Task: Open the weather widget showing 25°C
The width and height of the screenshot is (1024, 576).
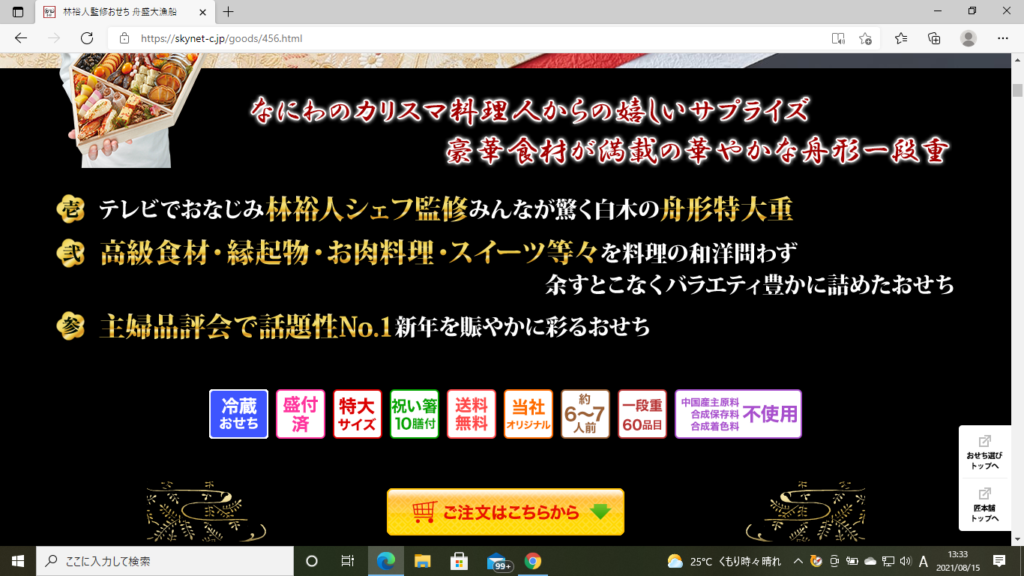Action: point(724,561)
